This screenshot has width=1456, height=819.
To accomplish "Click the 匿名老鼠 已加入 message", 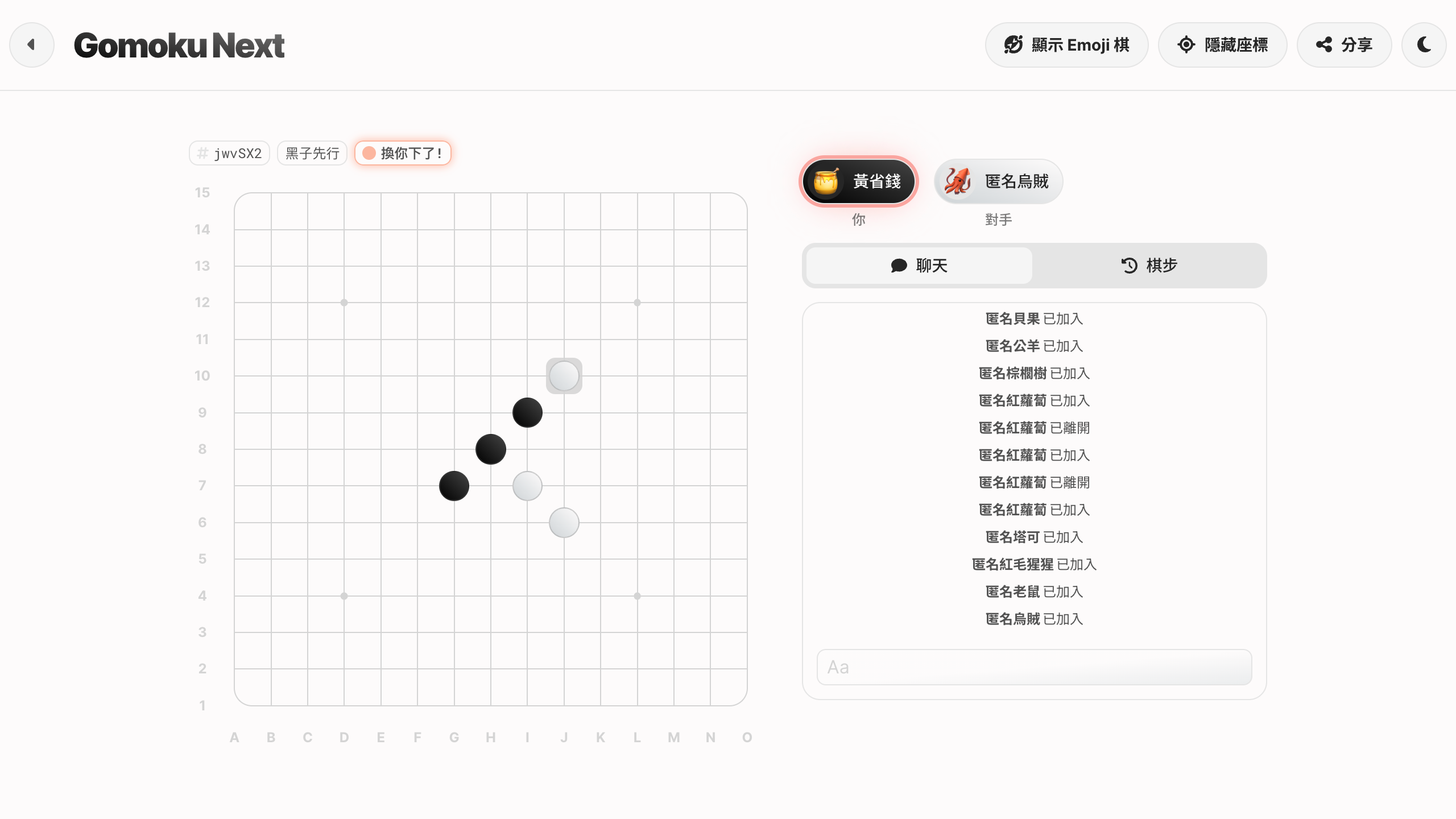I will tap(1034, 591).
